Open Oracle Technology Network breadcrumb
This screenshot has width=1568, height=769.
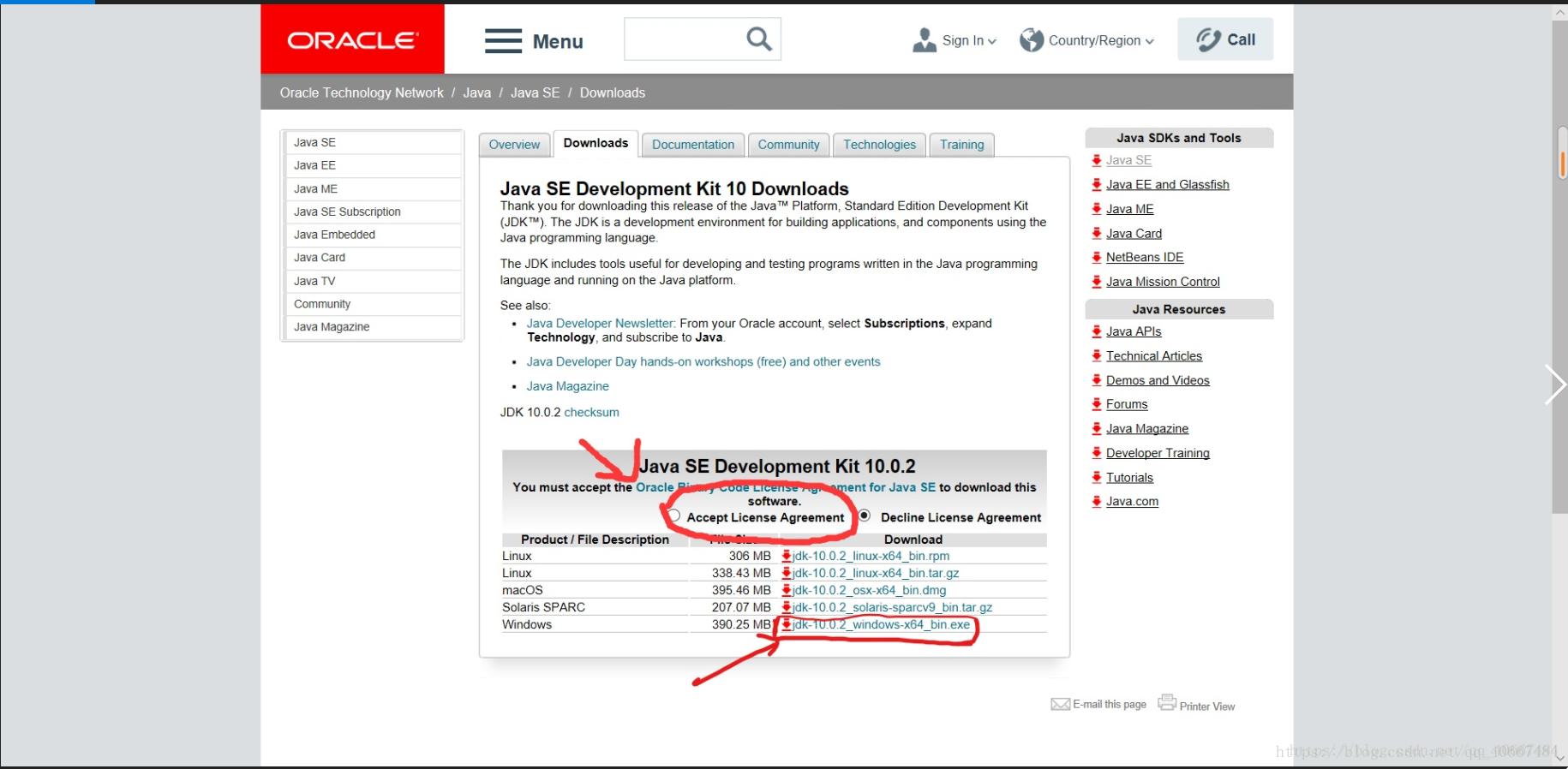[x=362, y=92]
